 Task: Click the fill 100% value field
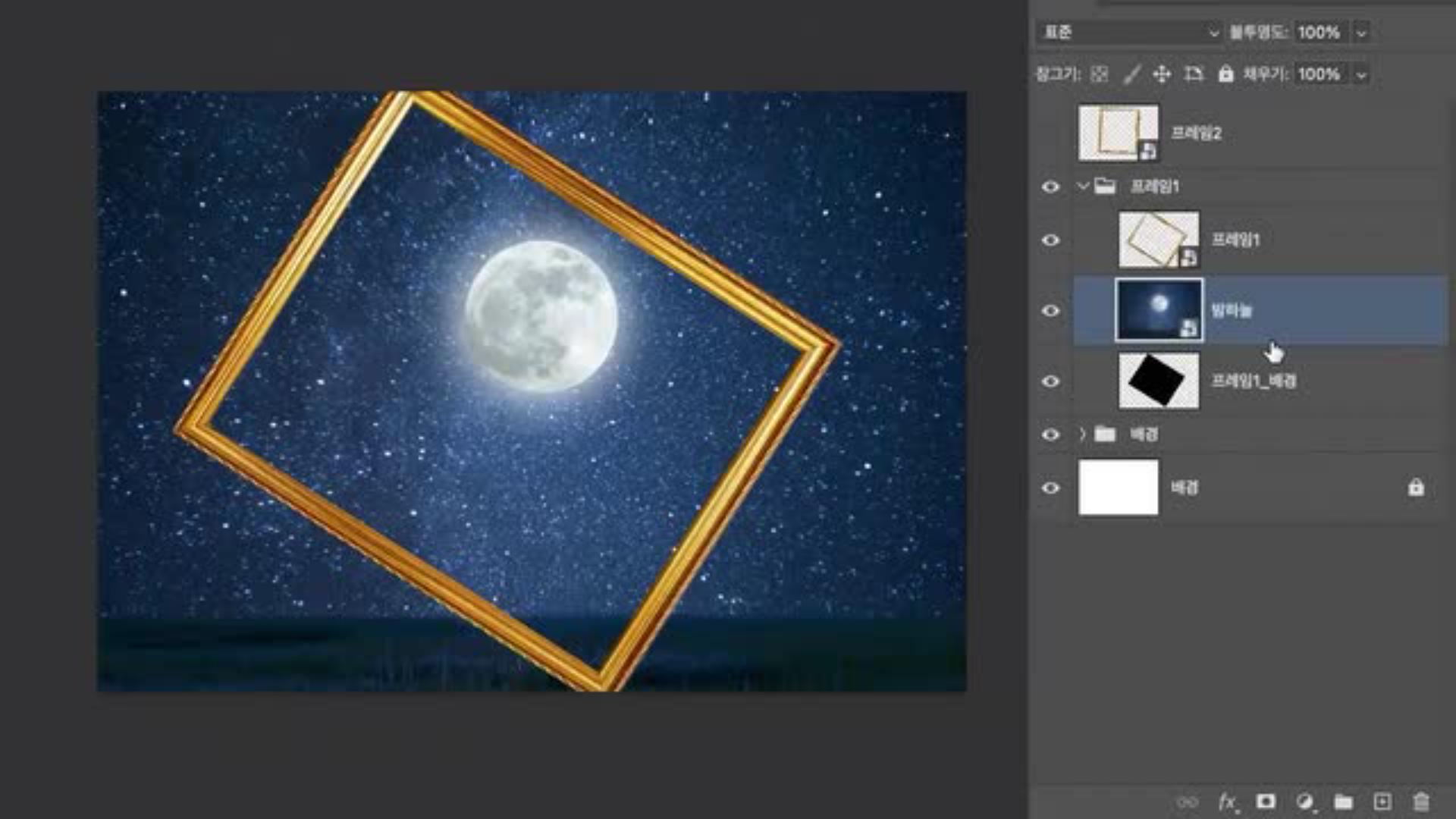point(1319,74)
